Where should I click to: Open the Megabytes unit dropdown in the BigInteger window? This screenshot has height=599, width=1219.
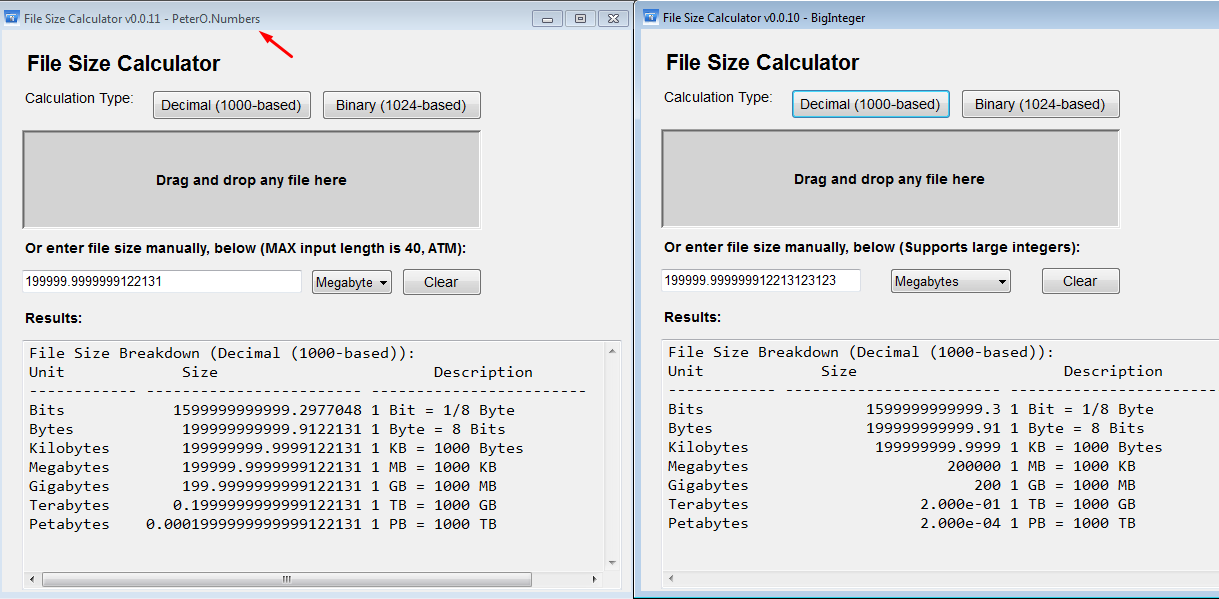[x=950, y=281]
